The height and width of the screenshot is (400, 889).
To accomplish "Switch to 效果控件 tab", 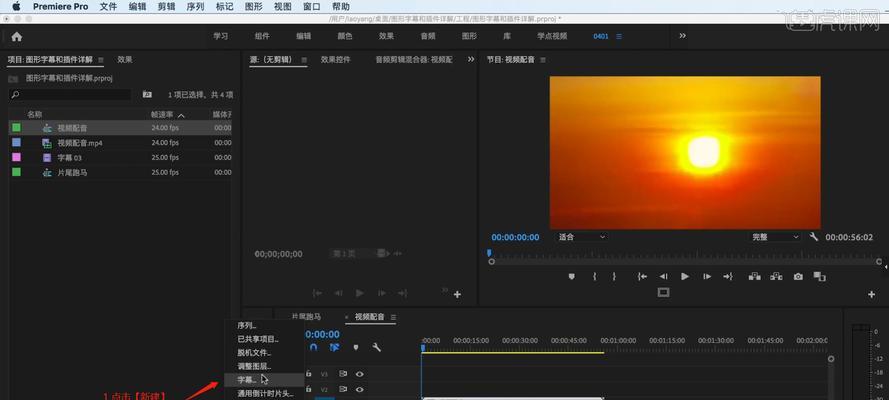I will tap(336, 59).
